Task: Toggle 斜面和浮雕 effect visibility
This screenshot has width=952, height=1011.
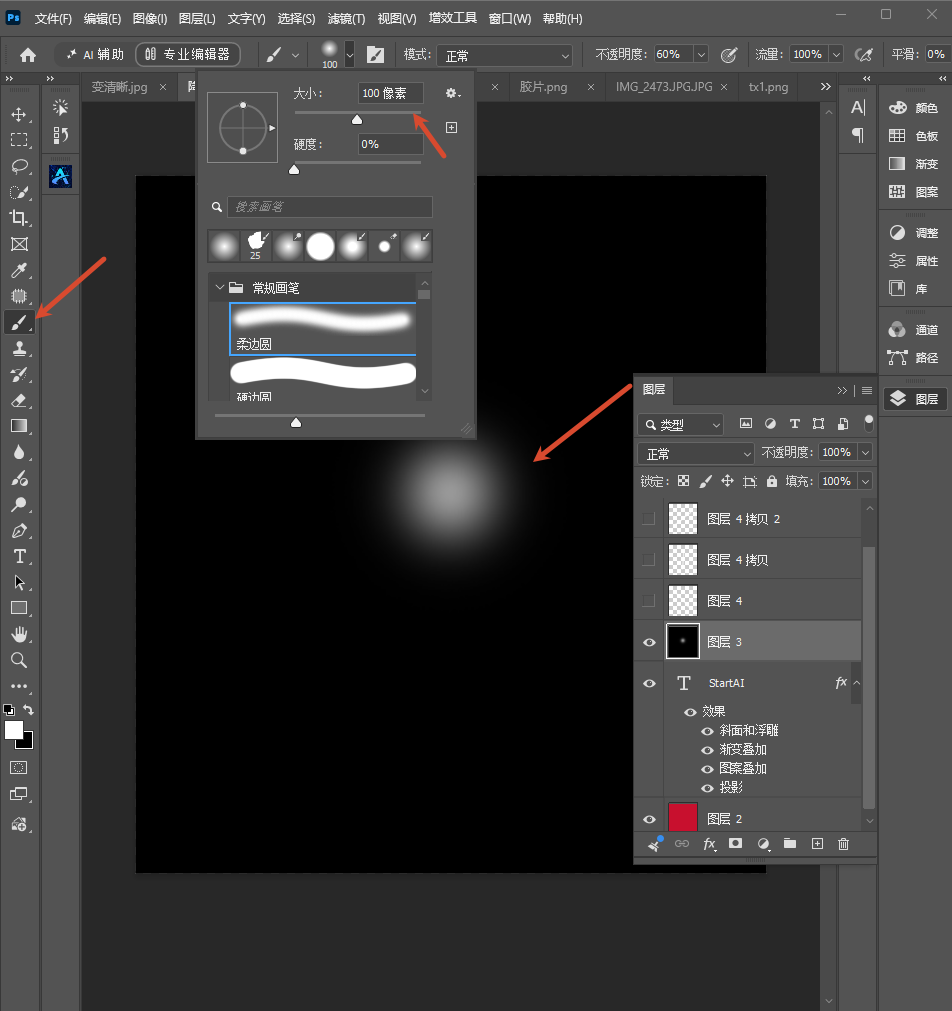Action: click(708, 731)
